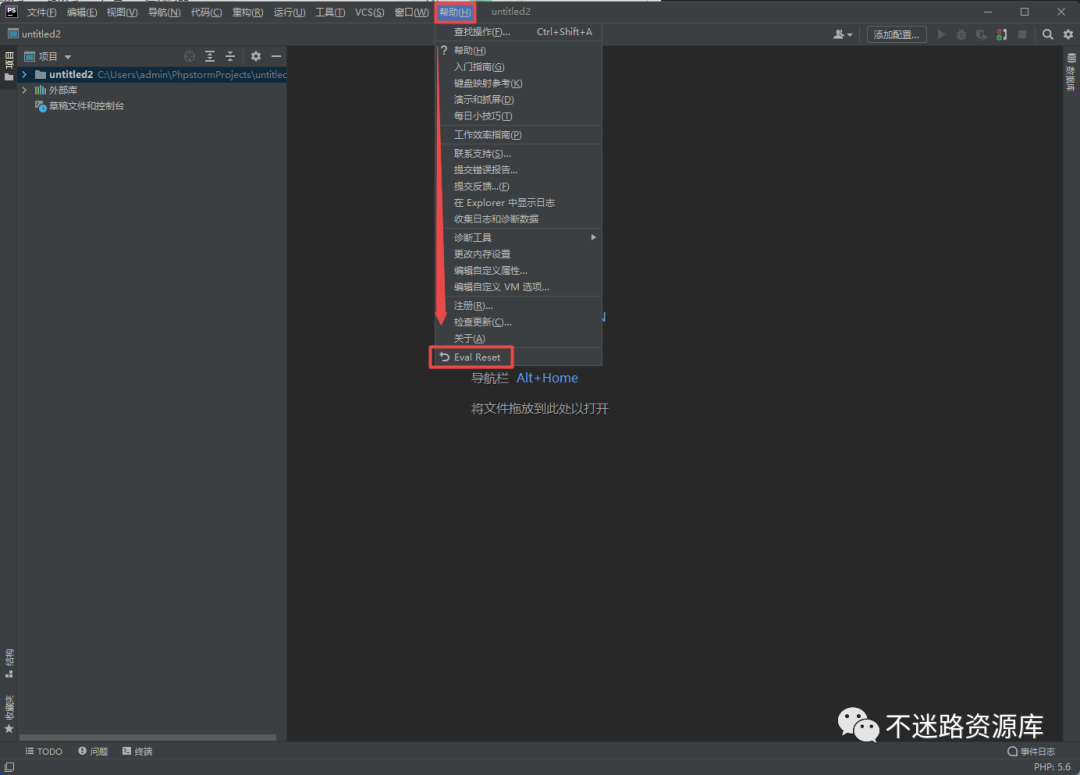Viewport: 1080px width, 775px height.
Task: Open the user account icon in toolbar
Action: (842, 34)
